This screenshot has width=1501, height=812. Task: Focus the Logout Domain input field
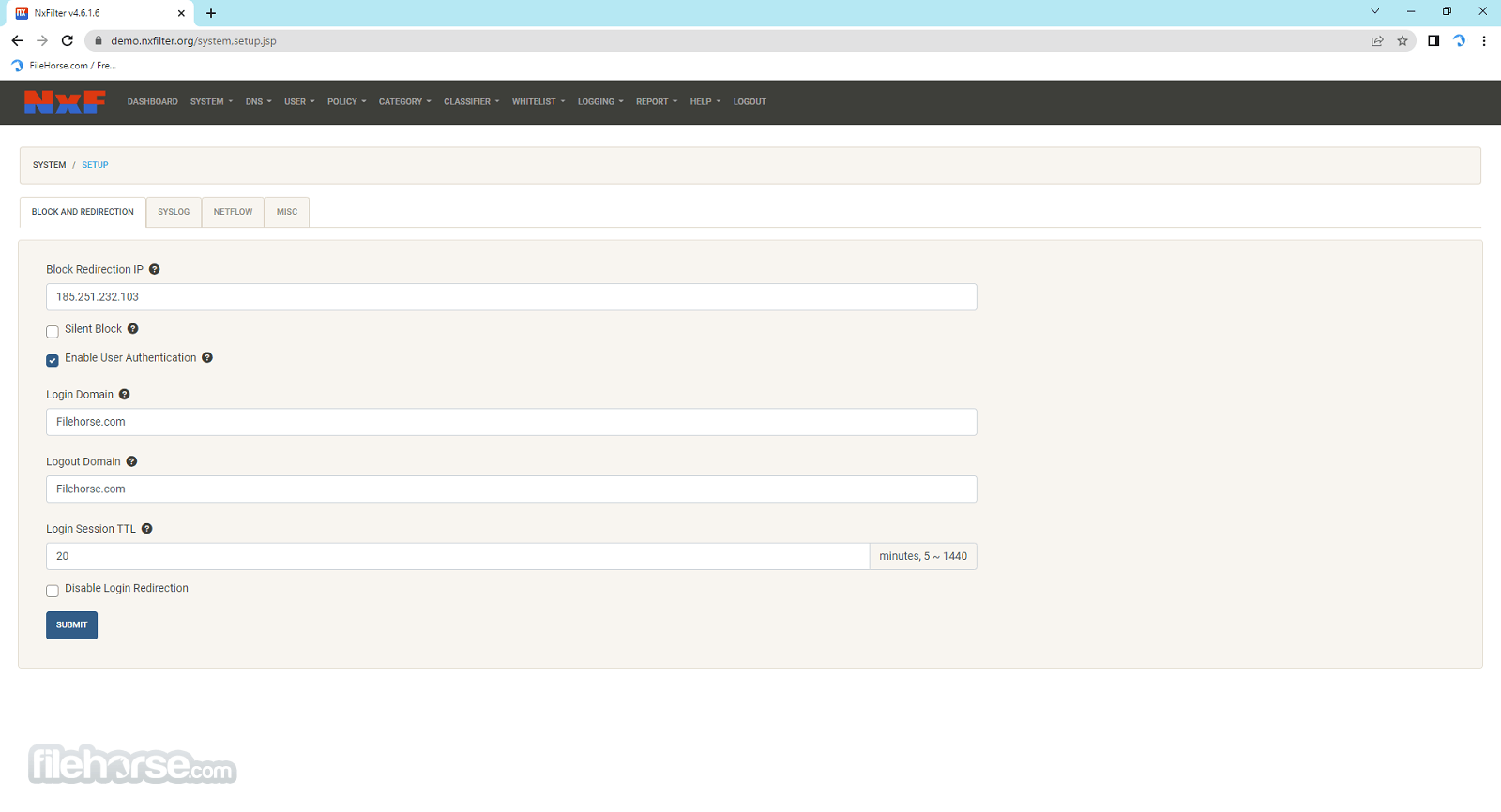pos(511,489)
